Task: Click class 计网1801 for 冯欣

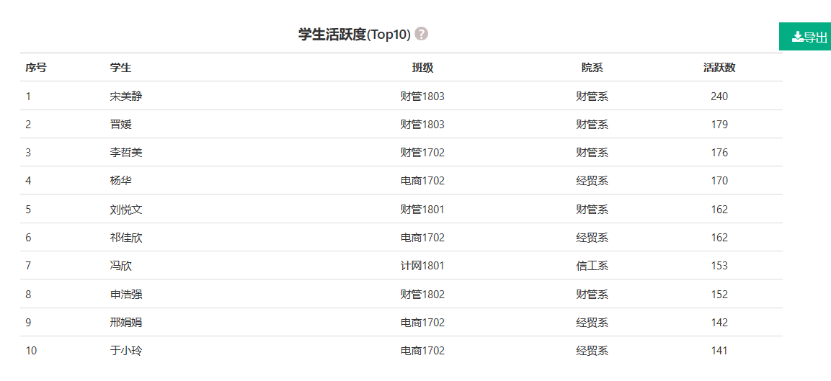Action: point(422,265)
